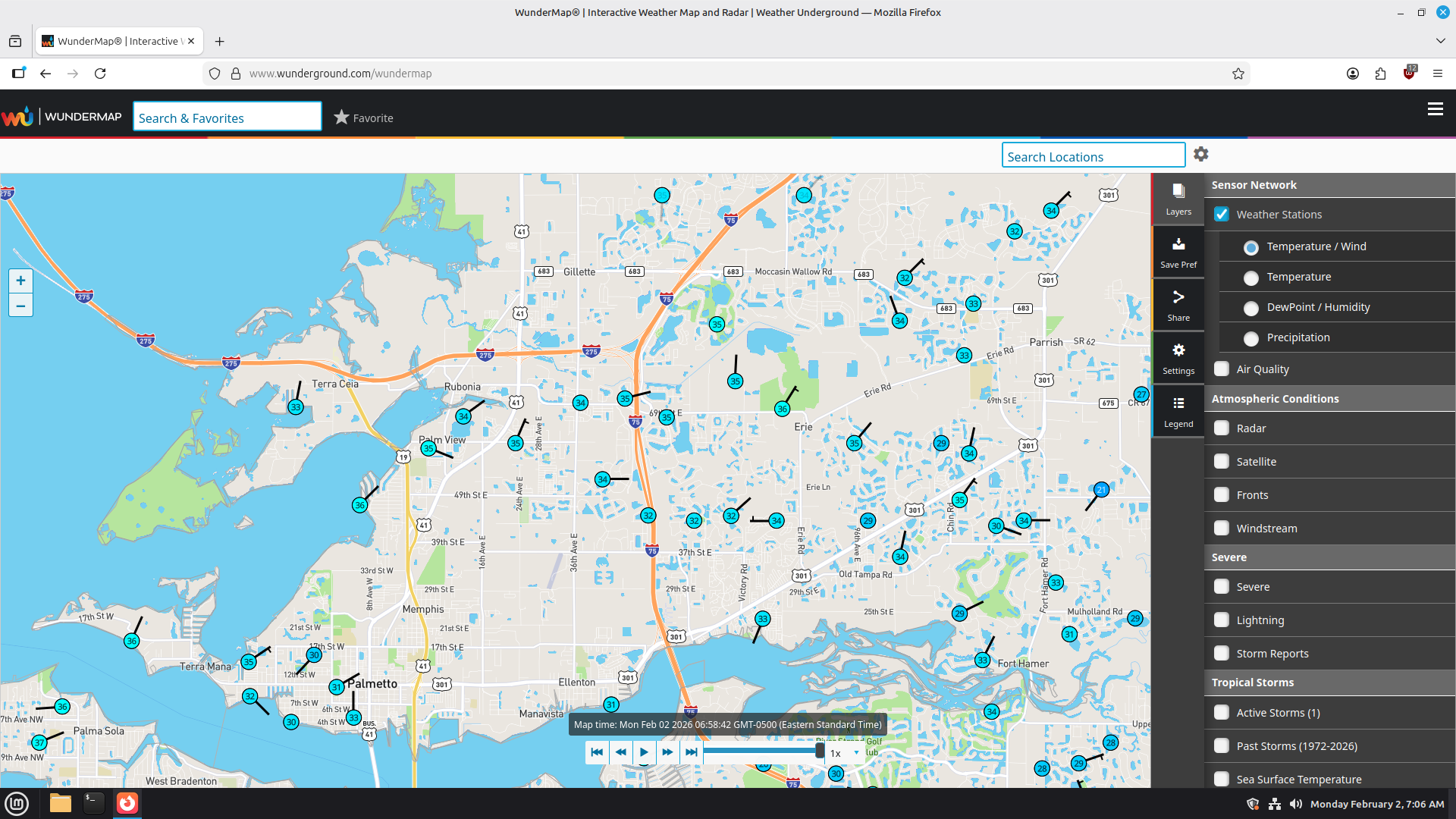The image size is (1456, 819).
Task: Click the Favorite star icon
Action: pyautogui.click(x=341, y=118)
